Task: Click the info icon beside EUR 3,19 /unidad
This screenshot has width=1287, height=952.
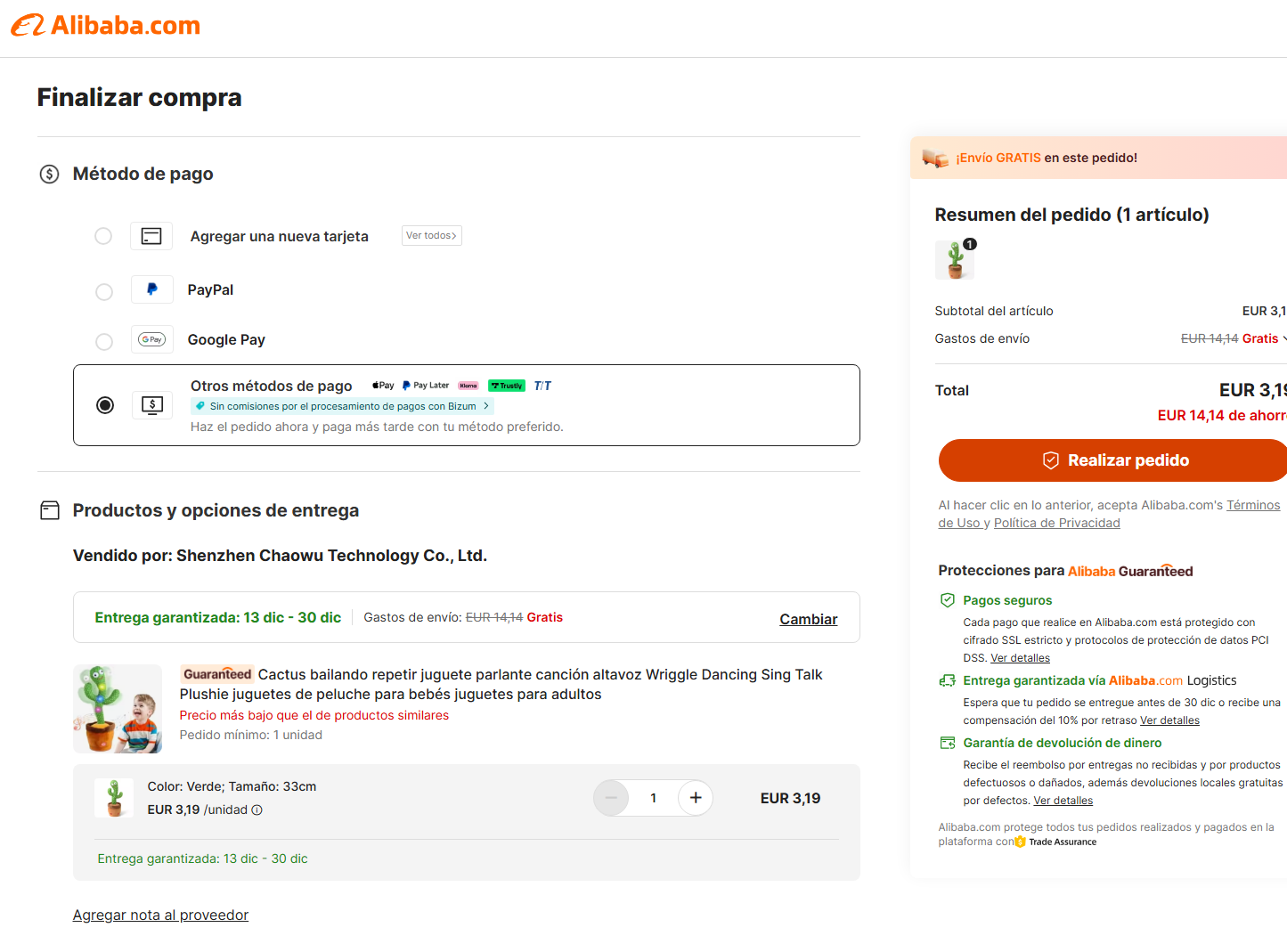Action: pos(257,810)
